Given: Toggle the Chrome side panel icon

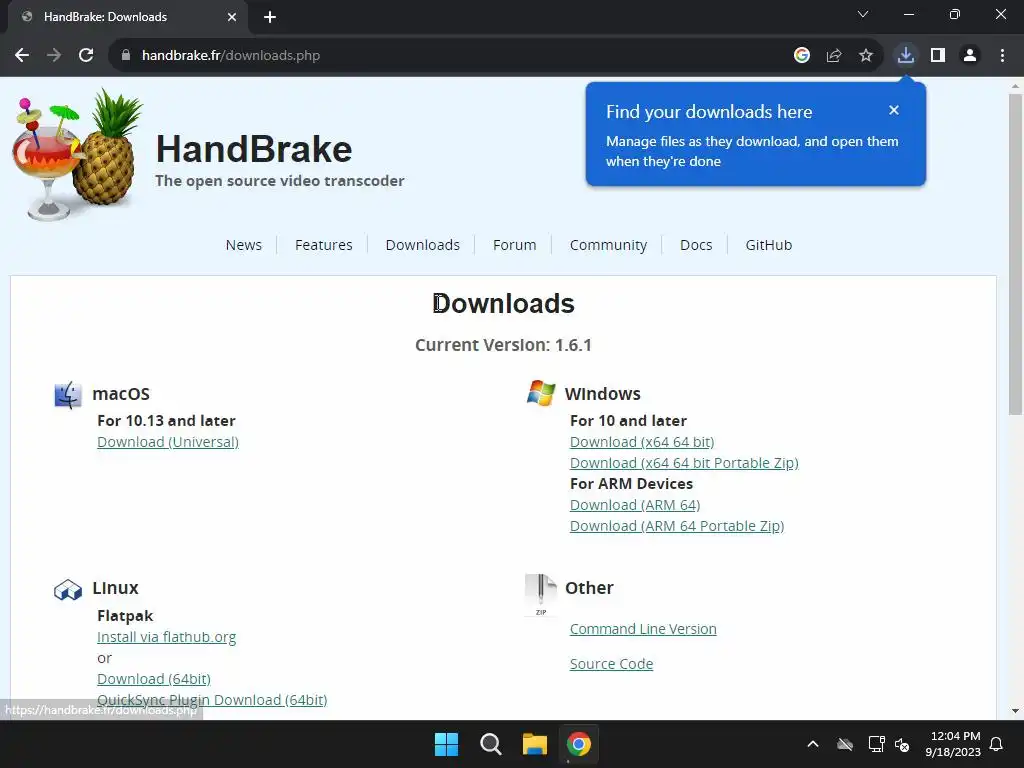Looking at the screenshot, I should click(938, 56).
